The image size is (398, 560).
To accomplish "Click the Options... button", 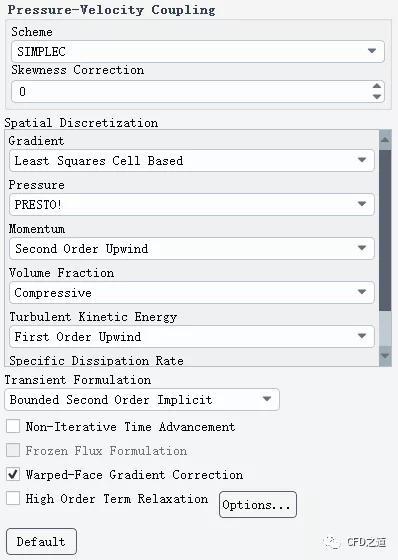I will 258,504.
